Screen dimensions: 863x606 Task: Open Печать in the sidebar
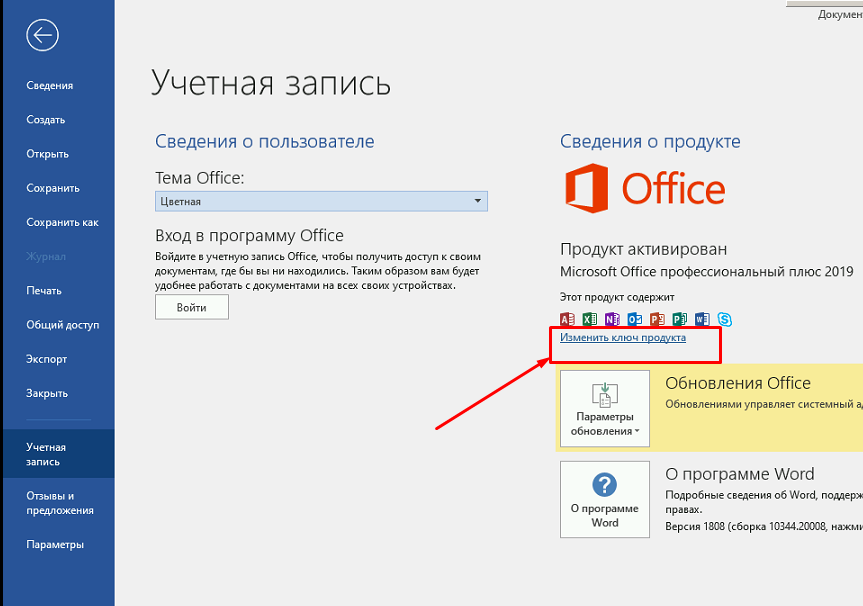[x=44, y=291]
